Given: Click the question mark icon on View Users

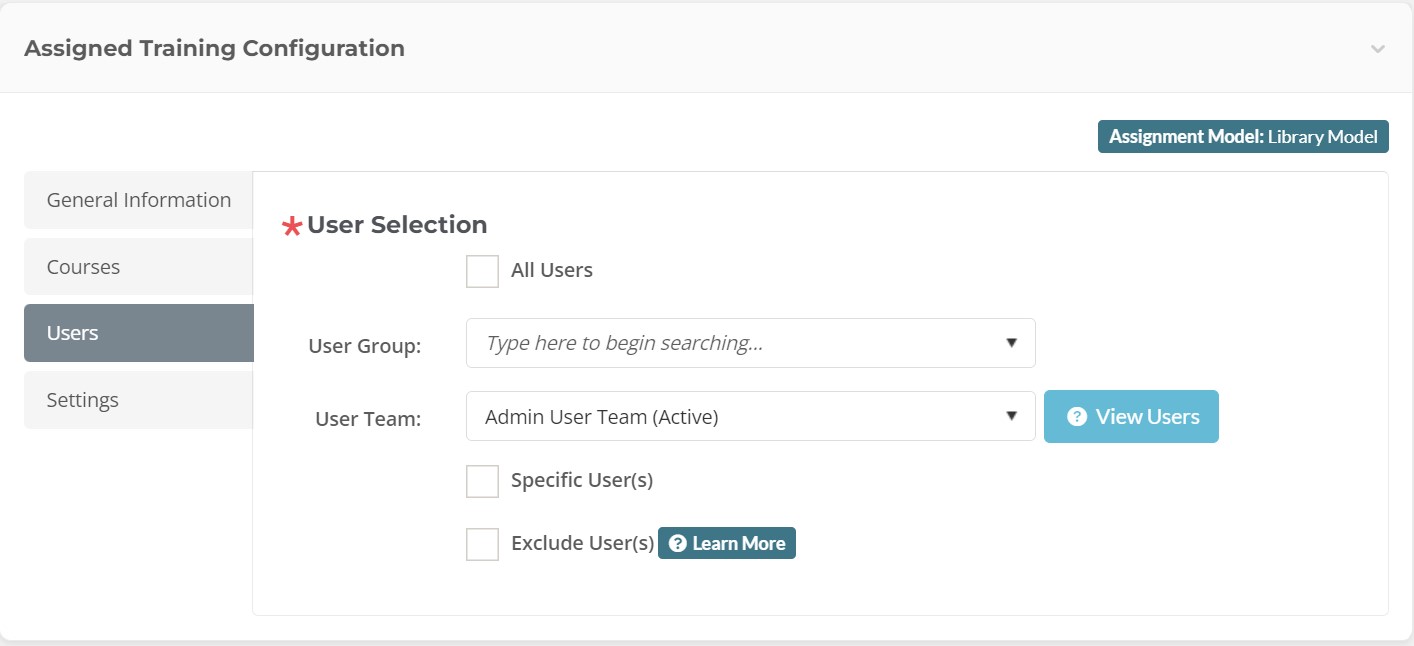Looking at the screenshot, I should (x=1077, y=417).
